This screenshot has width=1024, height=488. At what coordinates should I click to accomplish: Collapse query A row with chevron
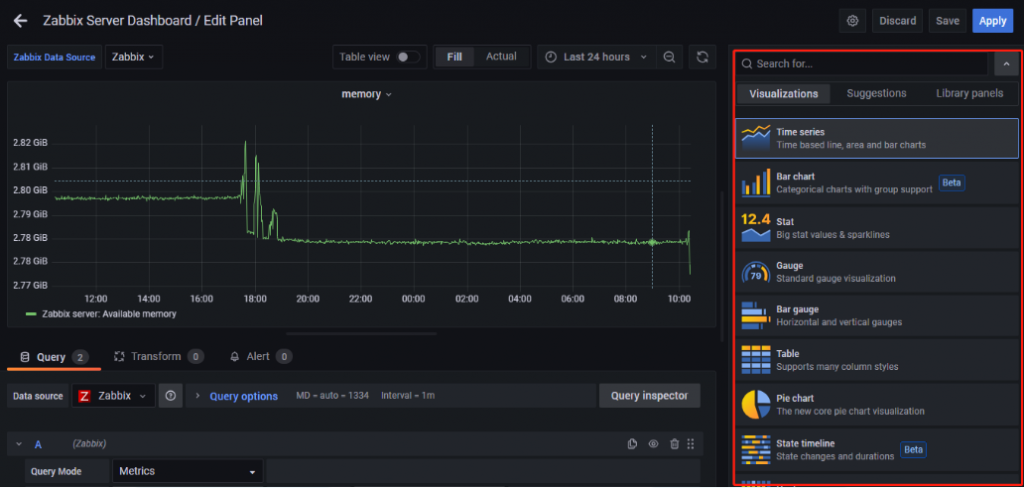pos(19,444)
